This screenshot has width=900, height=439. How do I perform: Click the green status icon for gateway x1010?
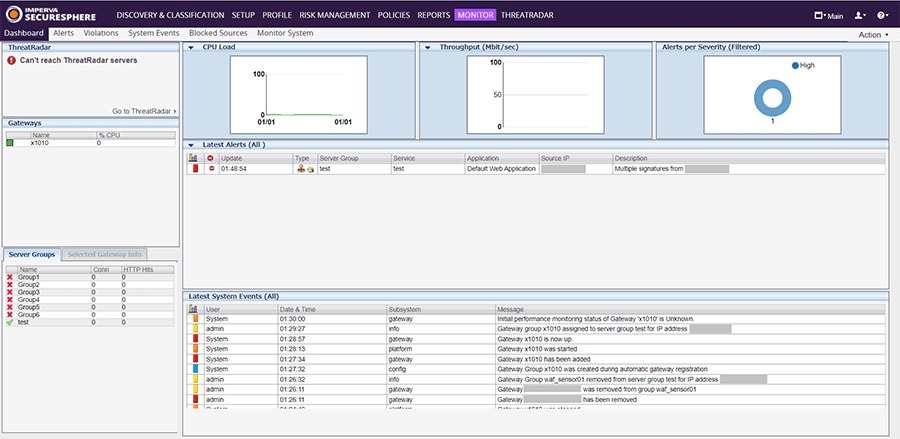(10, 143)
